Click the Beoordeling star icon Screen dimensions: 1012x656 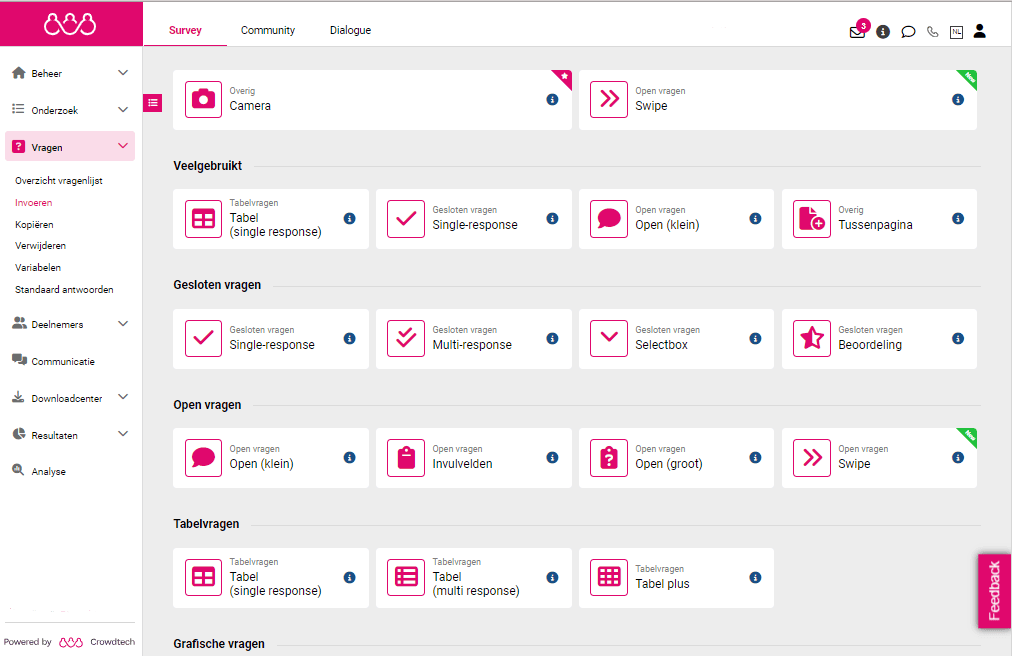click(x=812, y=338)
